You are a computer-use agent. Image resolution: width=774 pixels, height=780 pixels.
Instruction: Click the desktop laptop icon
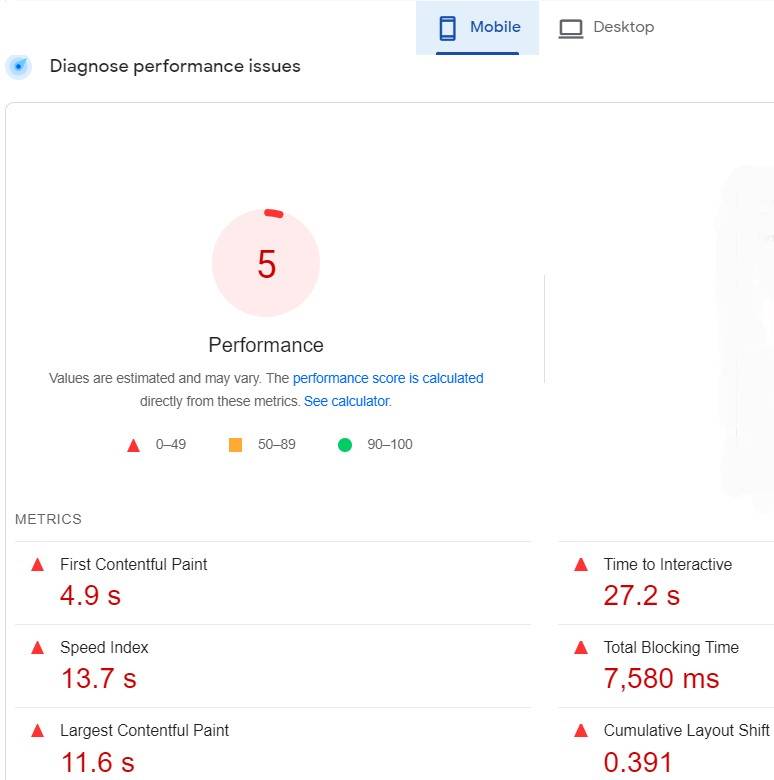571,28
